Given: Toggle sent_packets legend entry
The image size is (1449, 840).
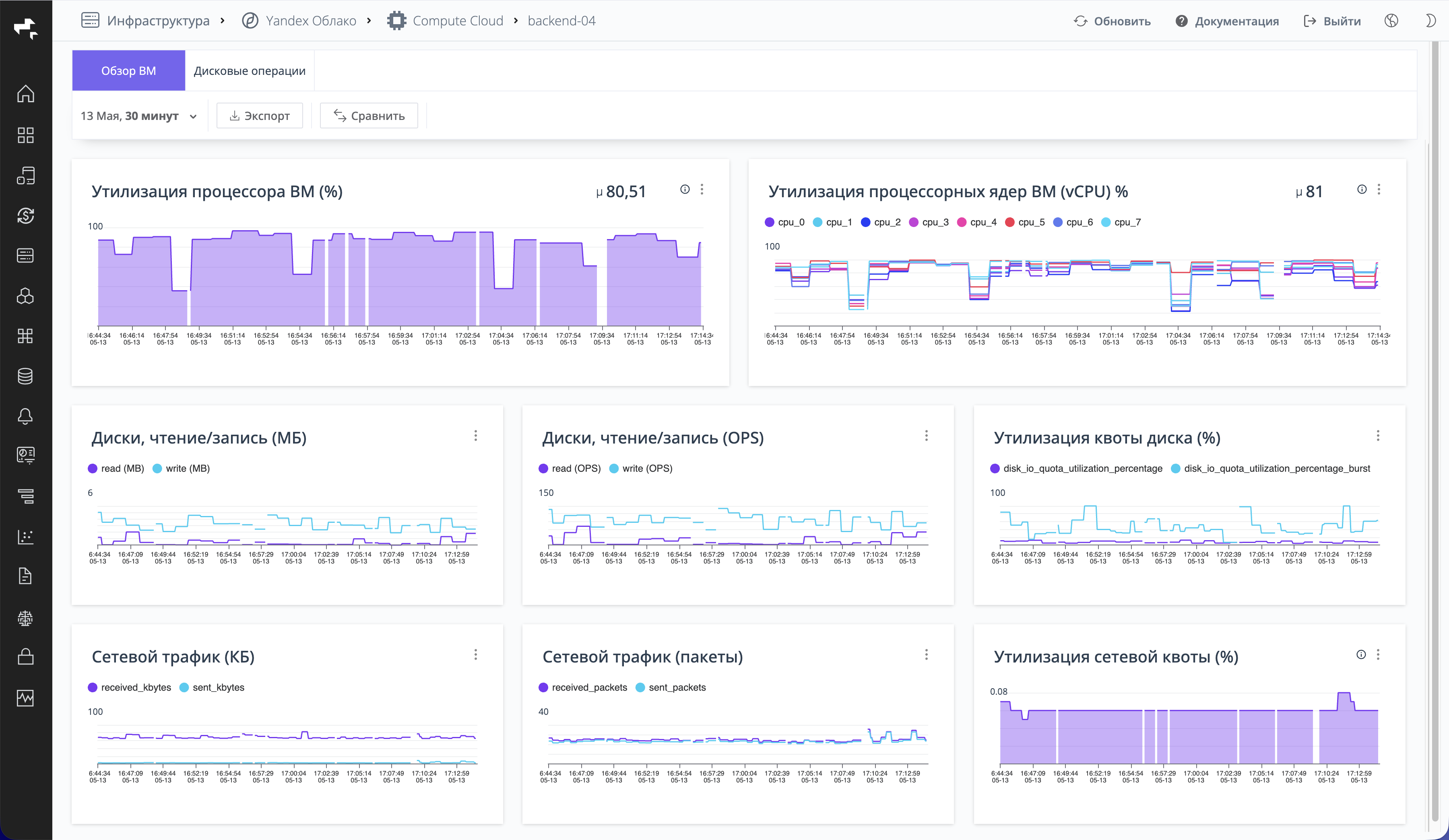Looking at the screenshot, I should coord(671,687).
